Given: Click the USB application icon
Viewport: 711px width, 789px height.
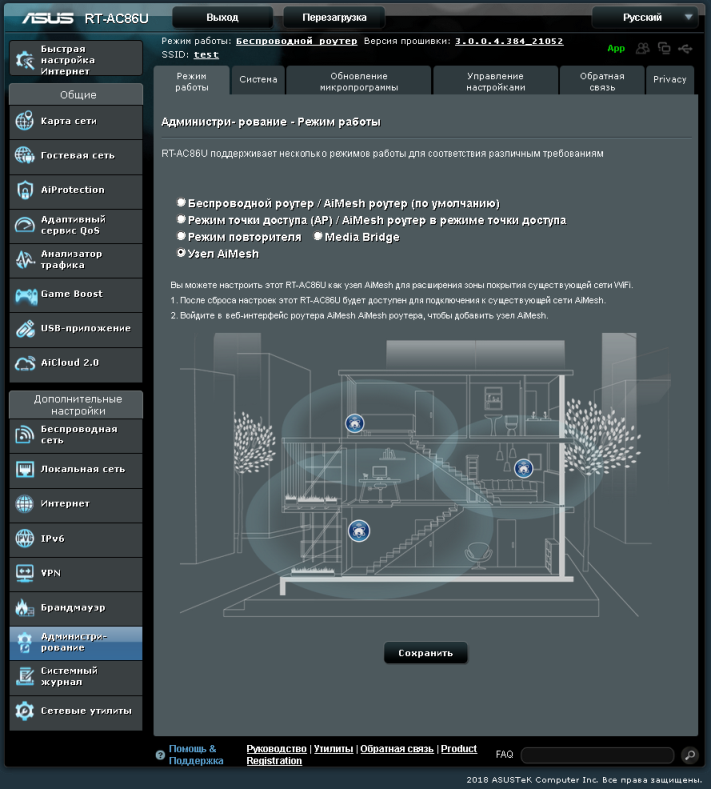Looking at the screenshot, I should tap(24, 329).
